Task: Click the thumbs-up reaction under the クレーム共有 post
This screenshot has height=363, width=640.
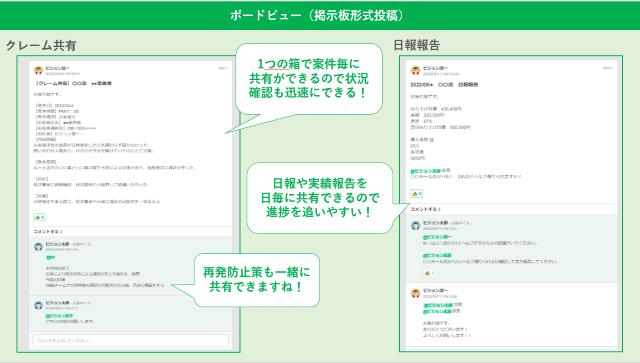Action: click(x=39, y=217)
